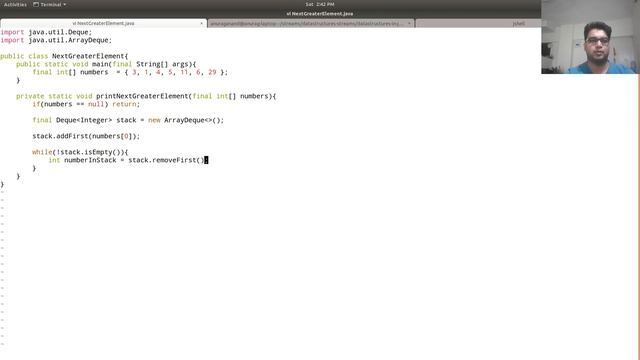Viewport: 640px width, 360px height.
Task: Open the Activities overview
Action: coord(15,4)
